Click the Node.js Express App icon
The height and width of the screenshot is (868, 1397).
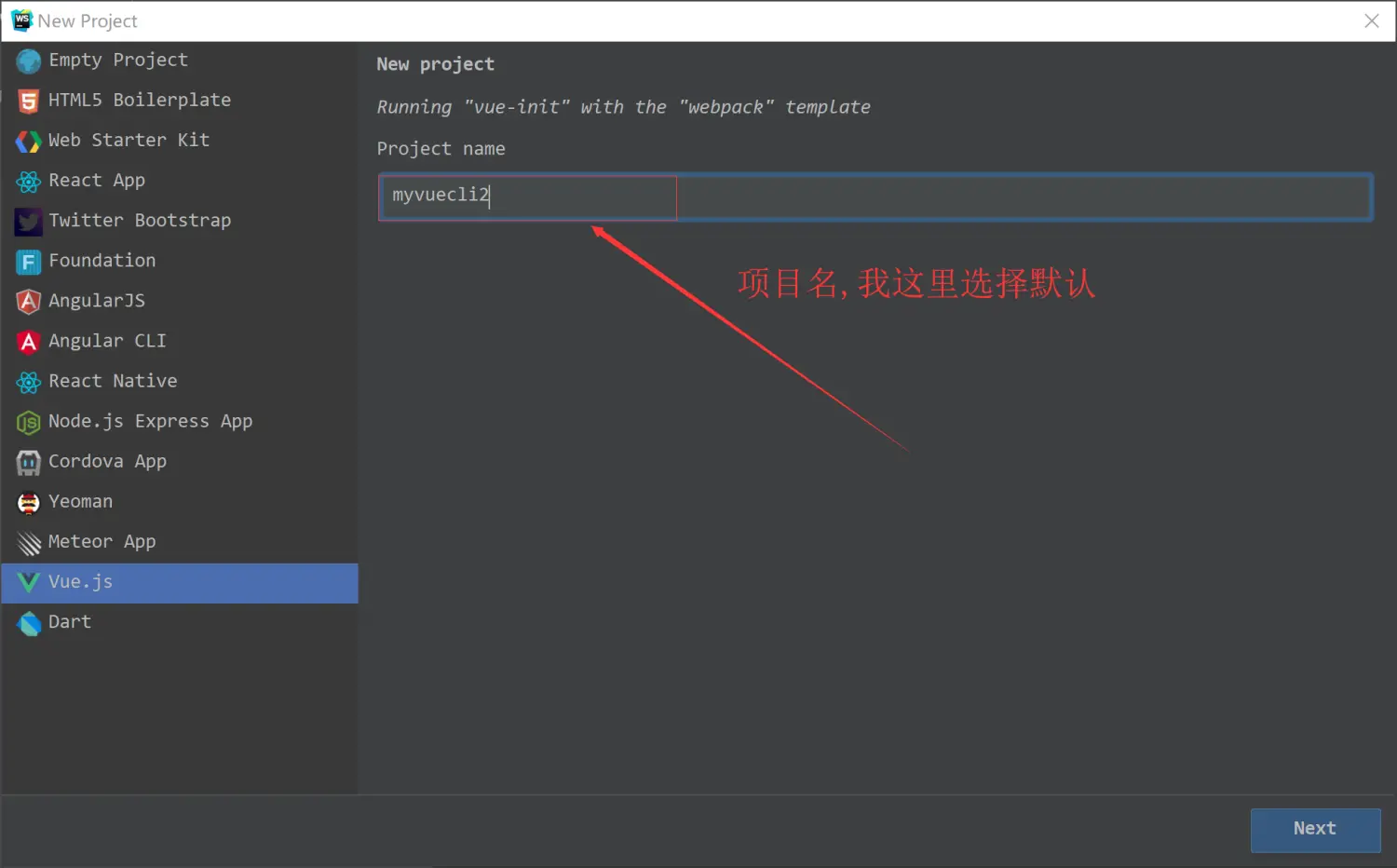tap(29, 423)
